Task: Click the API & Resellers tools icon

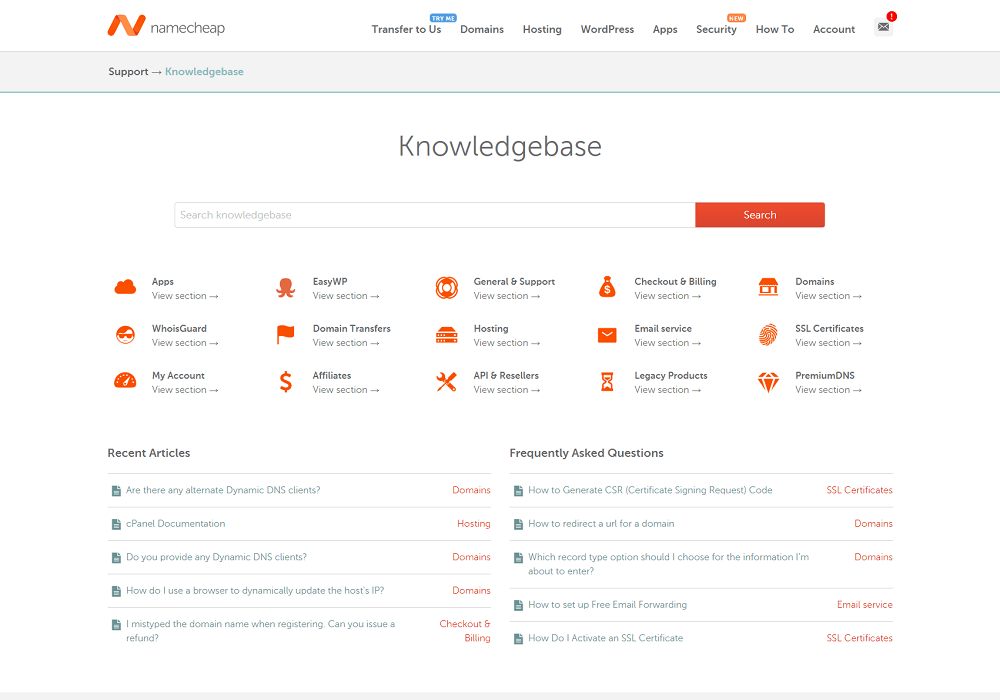Action: point(446,382)
